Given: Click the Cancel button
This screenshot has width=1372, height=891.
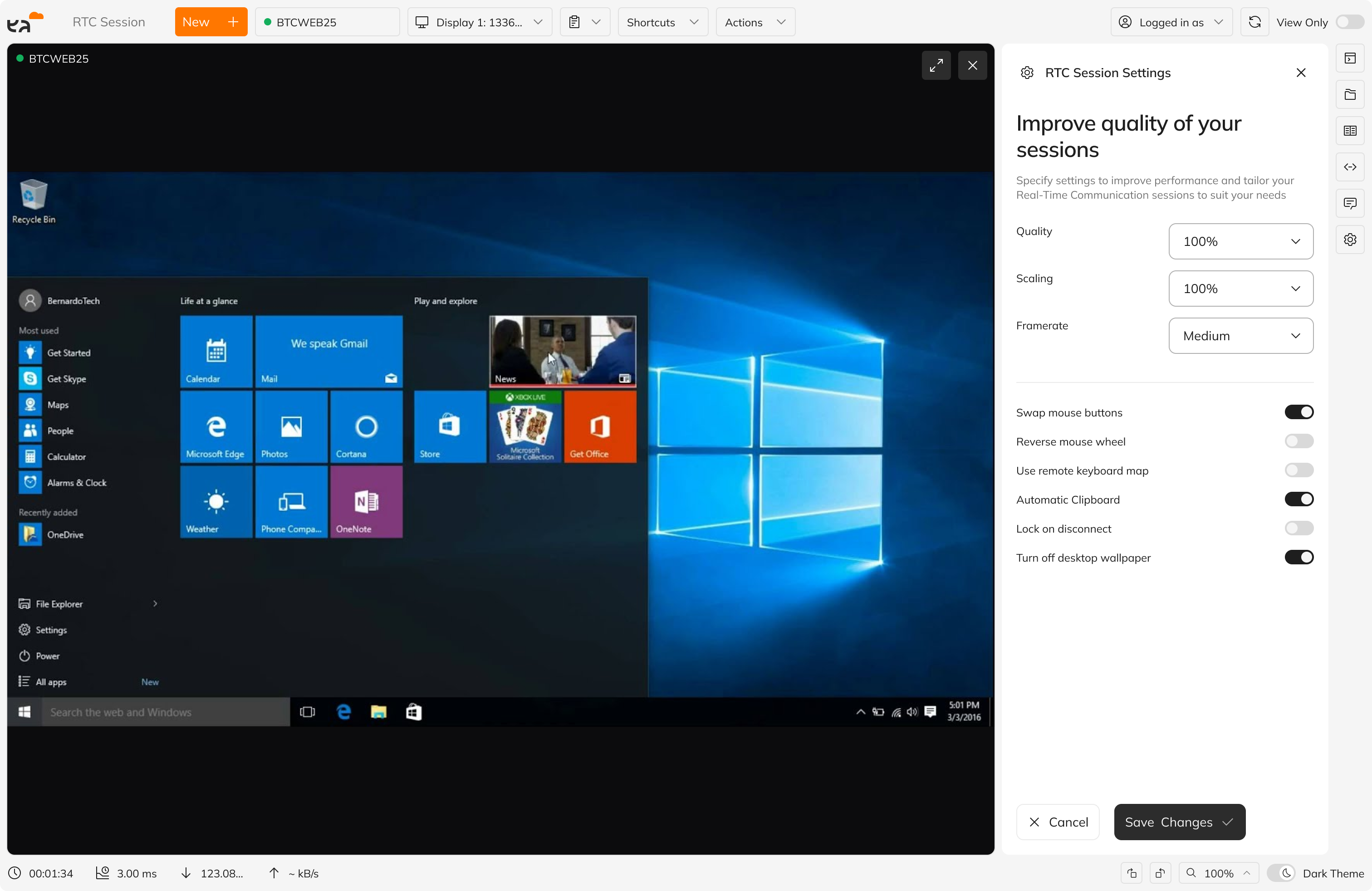Looking at the screenshot, I should tap(1057, 822).
